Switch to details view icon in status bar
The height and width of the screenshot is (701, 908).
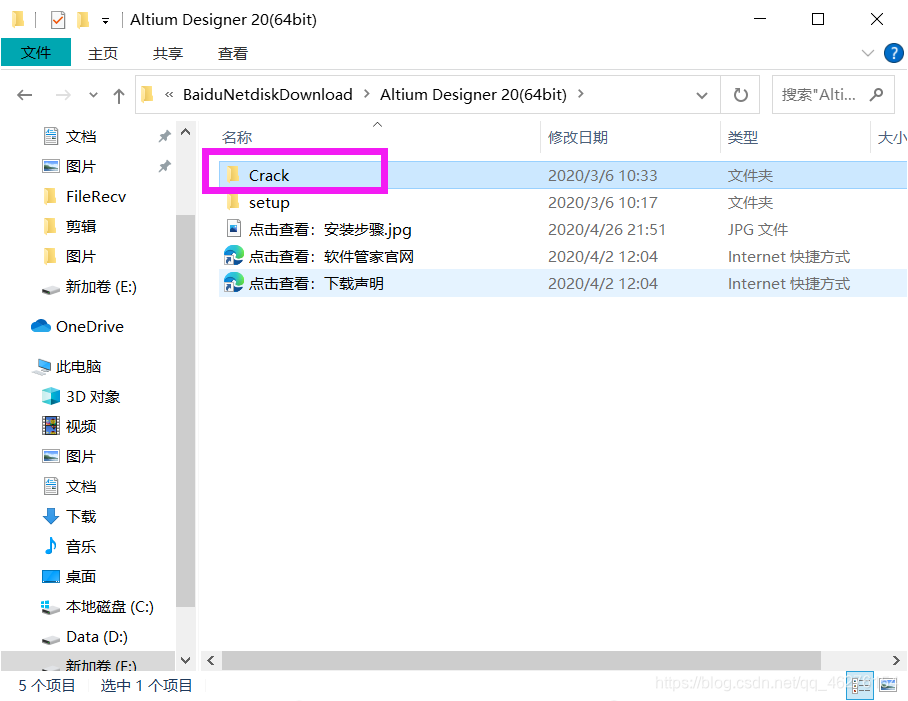(x=861, y=685)
